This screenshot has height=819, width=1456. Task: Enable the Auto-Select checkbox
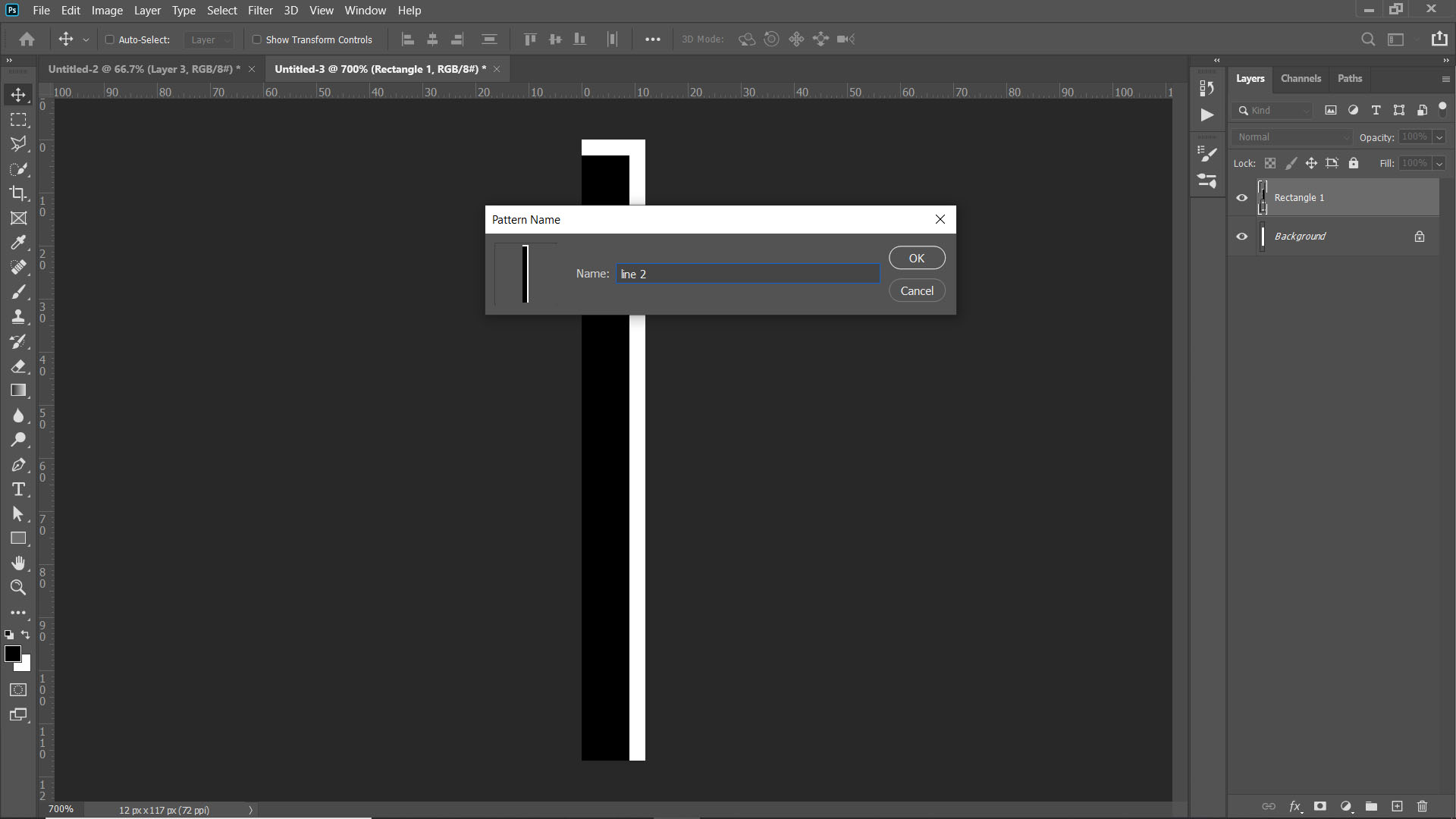pyautogui.click(x=110, y=39)
